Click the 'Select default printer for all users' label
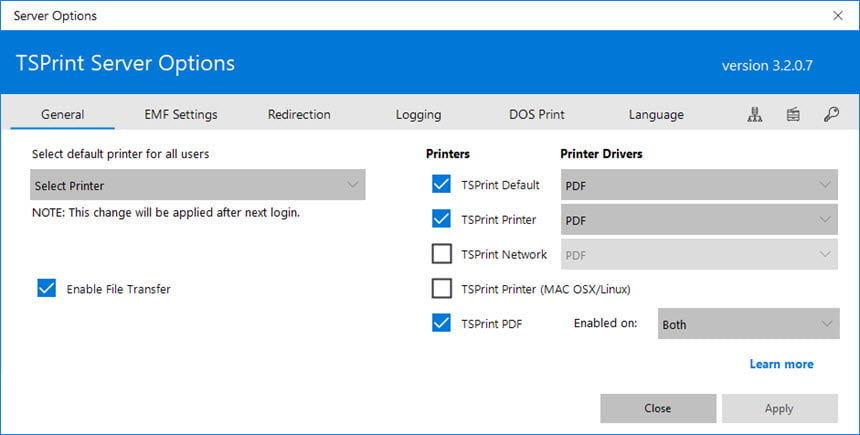This screenshot has width=860, height=435. pos(120,154)
